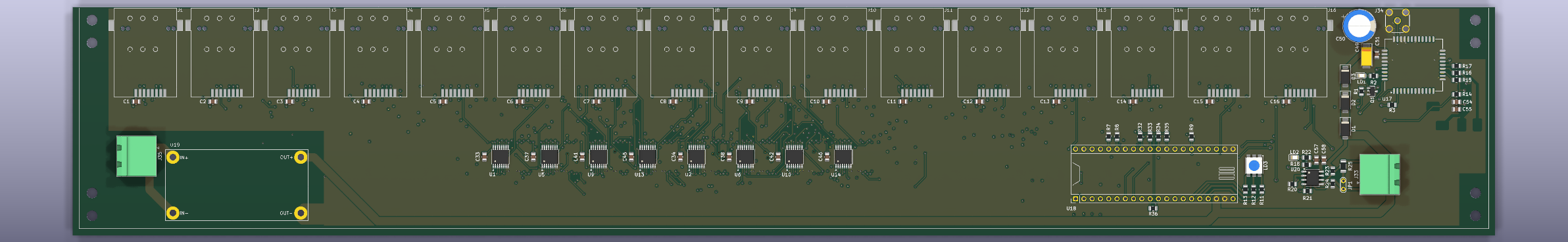Select the U2 IC chip
1568x242 pixels.
coord(697,157)
